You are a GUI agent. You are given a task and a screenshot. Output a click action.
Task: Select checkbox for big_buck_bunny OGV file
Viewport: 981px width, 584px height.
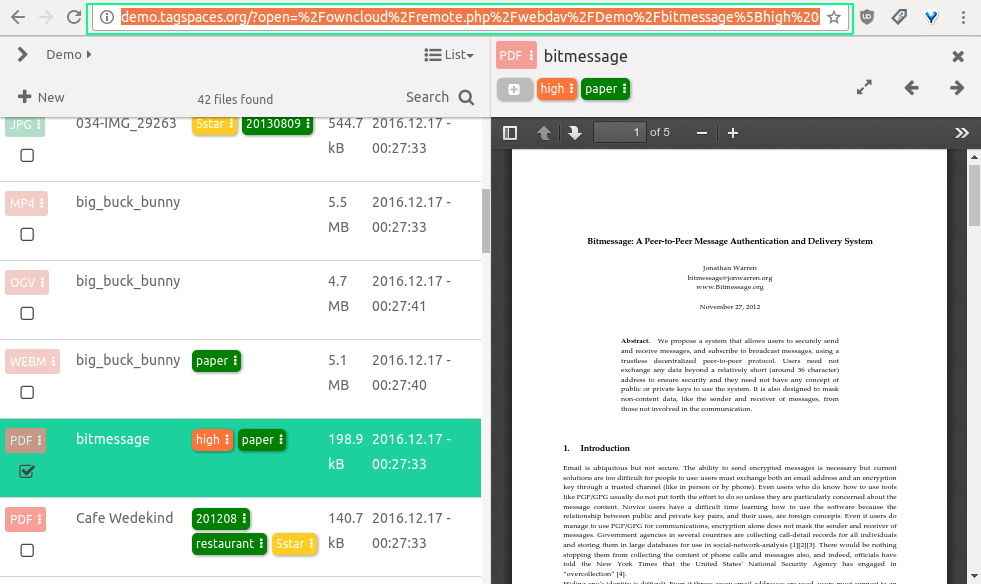[27, 313]
